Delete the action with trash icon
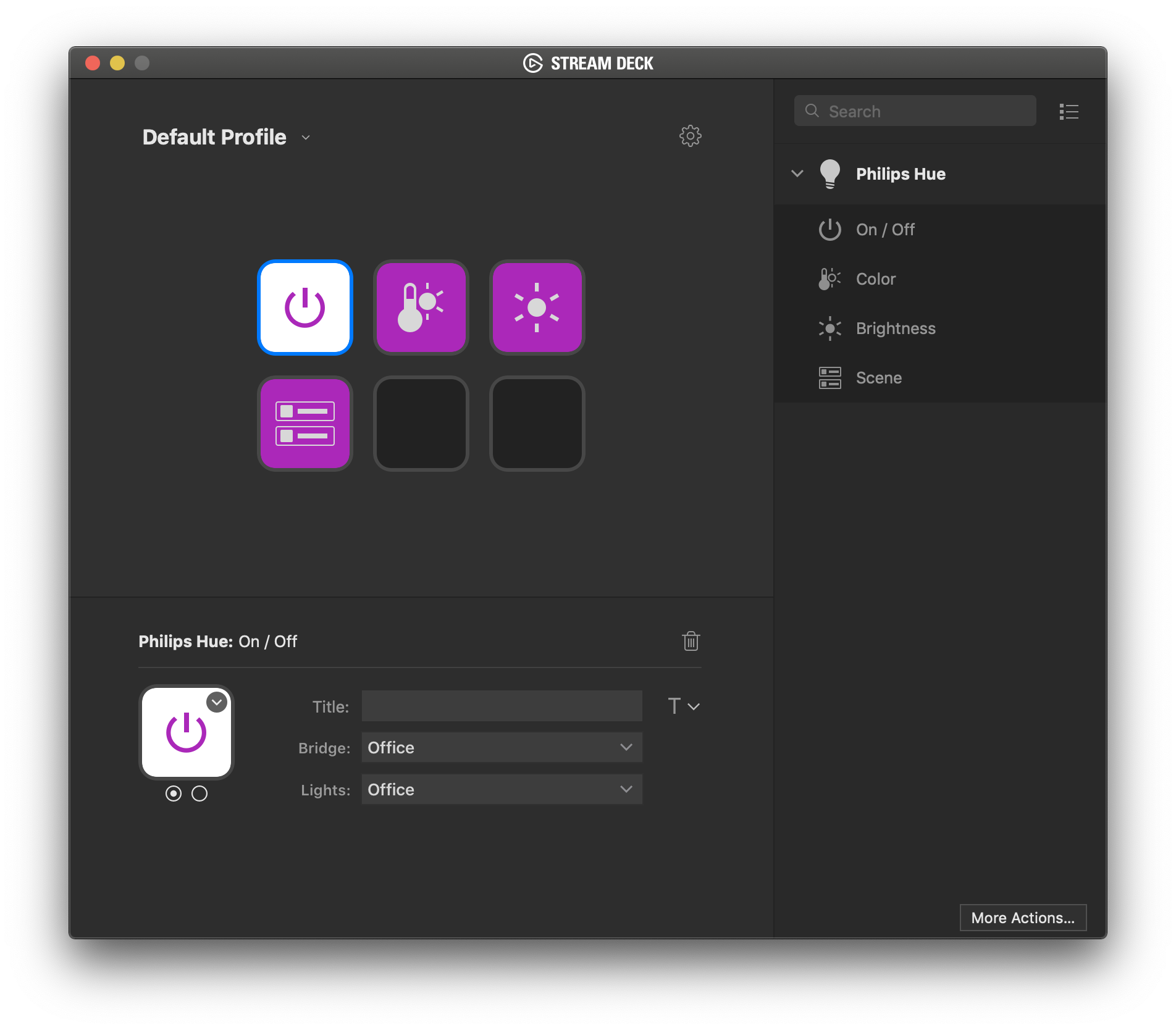The height and width of the screenshot is (1030, 1176). point(691,641)
